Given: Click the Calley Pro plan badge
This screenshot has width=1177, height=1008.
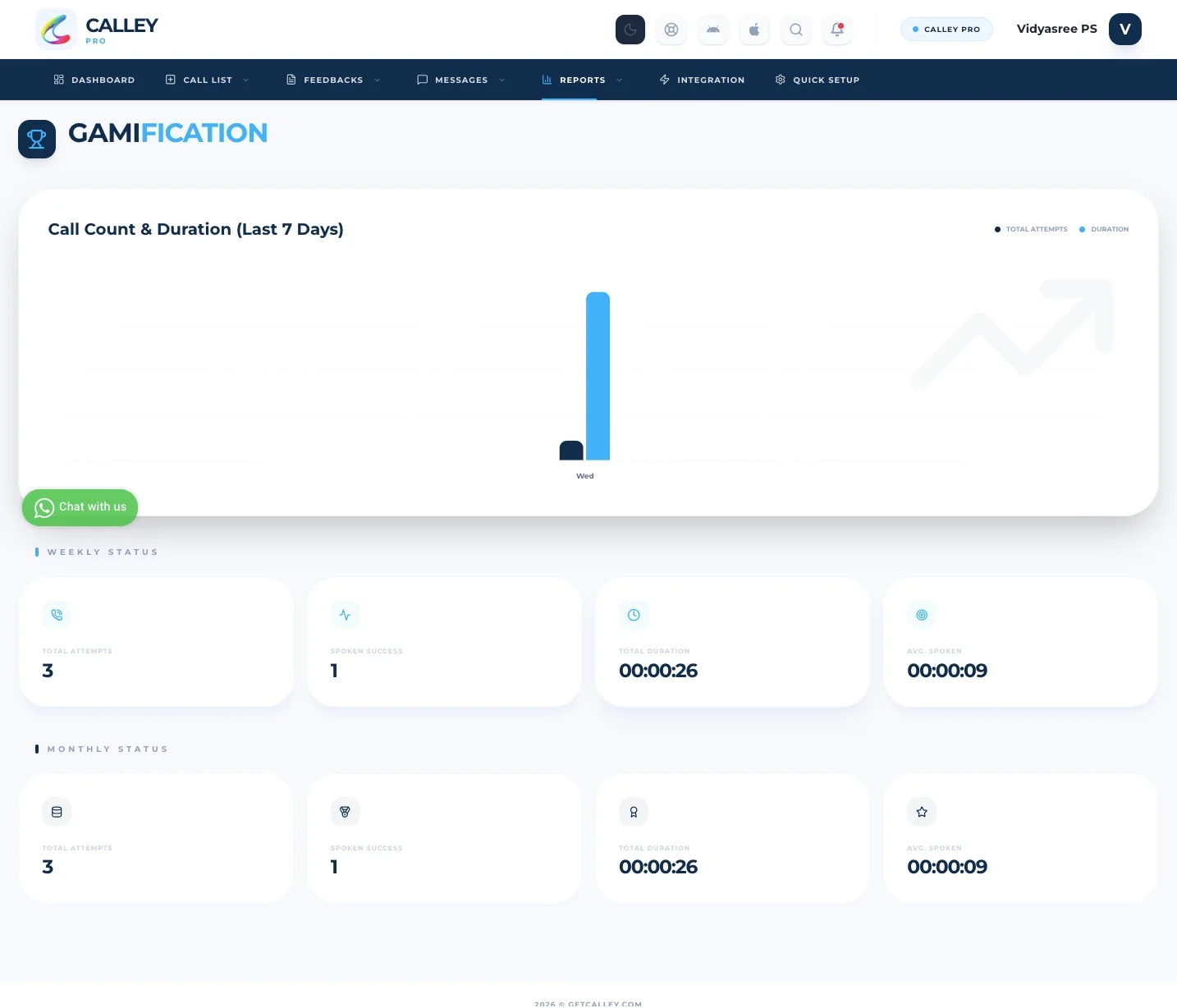Looking at the screenshot, I should [x=946, y=30].
